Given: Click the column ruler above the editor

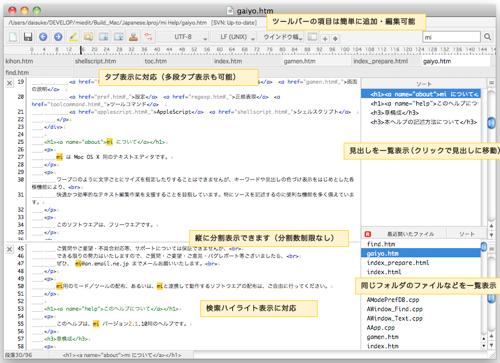Looking at the screenshot, I should click(262, 50).
